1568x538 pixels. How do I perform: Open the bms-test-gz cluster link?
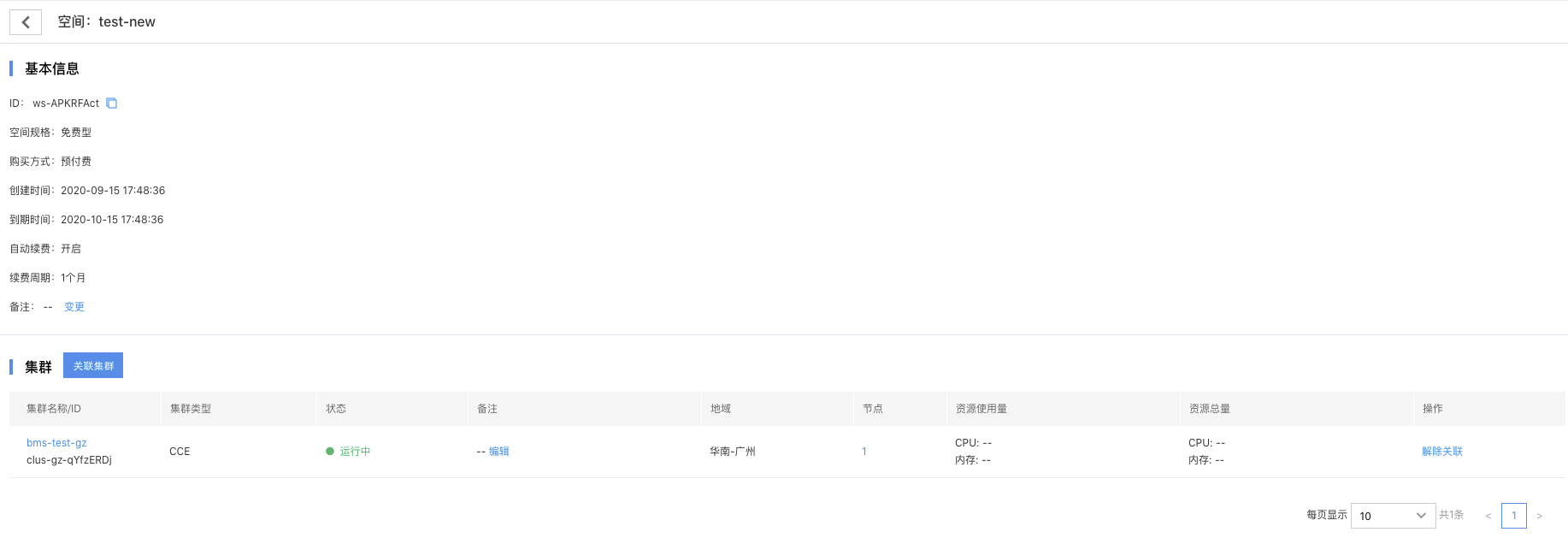pos(56,443)
